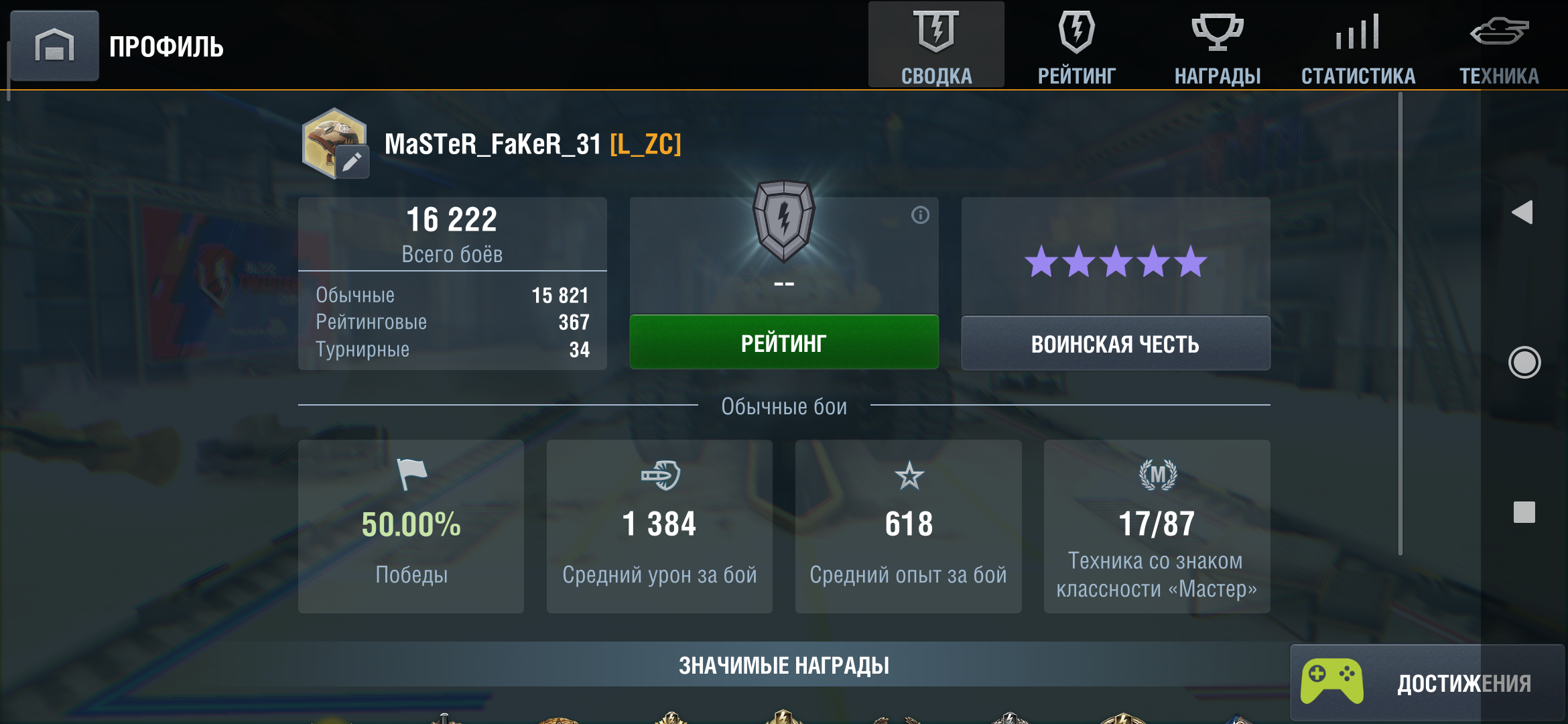Click the Достижения button
The width and height of the screenshot is (1568, 724).
tap(1427, 682)
